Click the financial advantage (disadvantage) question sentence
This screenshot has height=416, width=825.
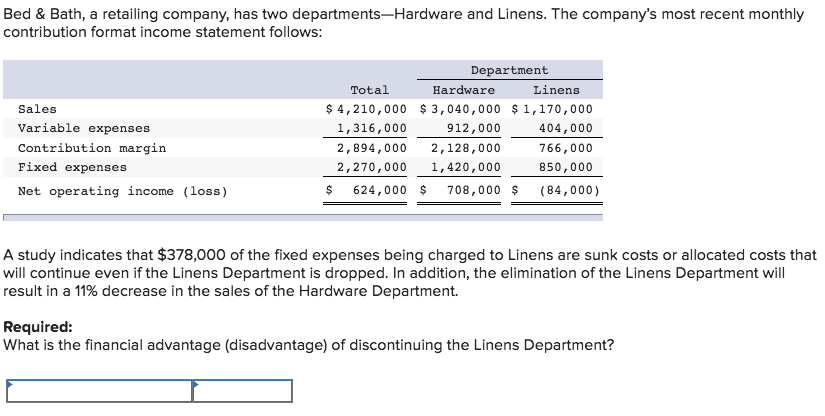[308, 345]
